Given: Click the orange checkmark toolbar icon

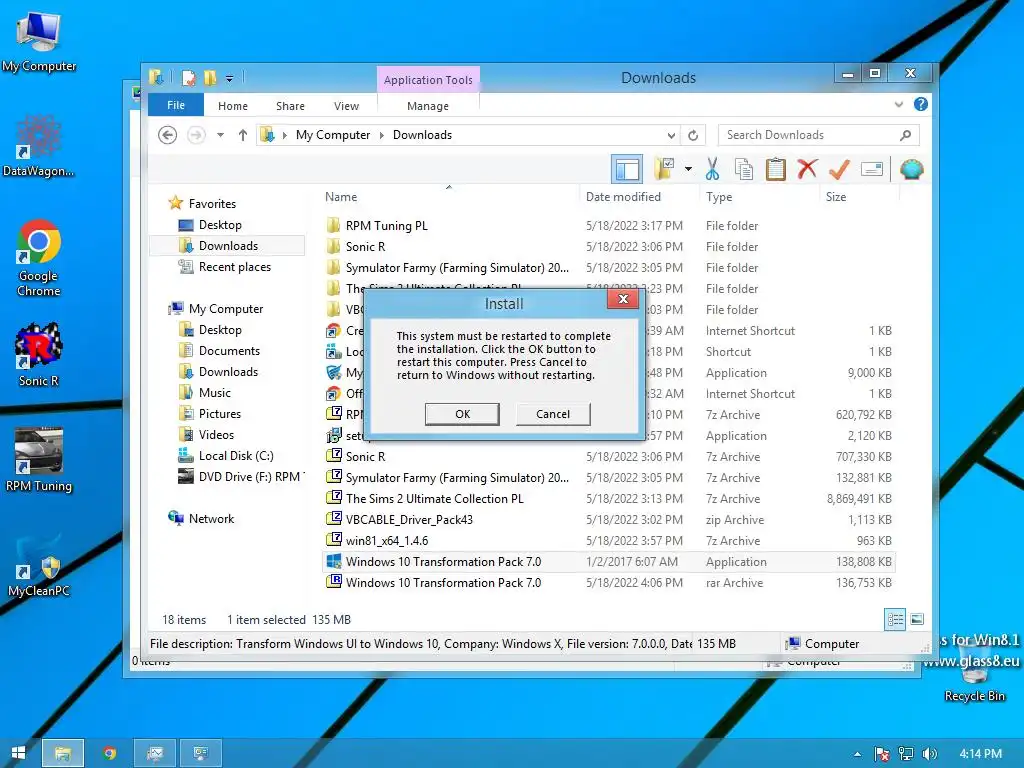Looking at the screenshot, I should [x=839, y=169].
